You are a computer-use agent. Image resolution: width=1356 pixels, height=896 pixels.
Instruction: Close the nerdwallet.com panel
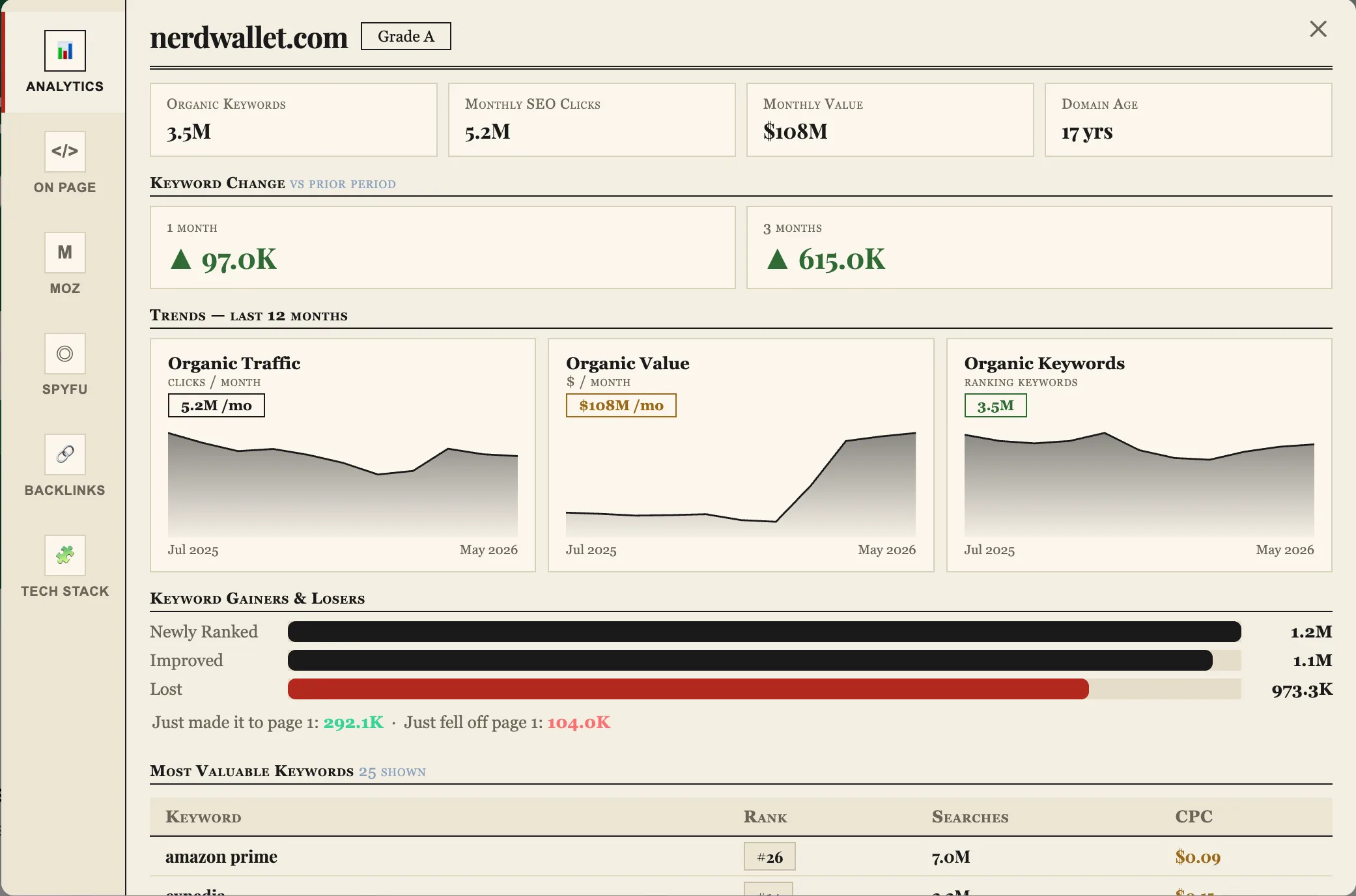[1318, 29]
